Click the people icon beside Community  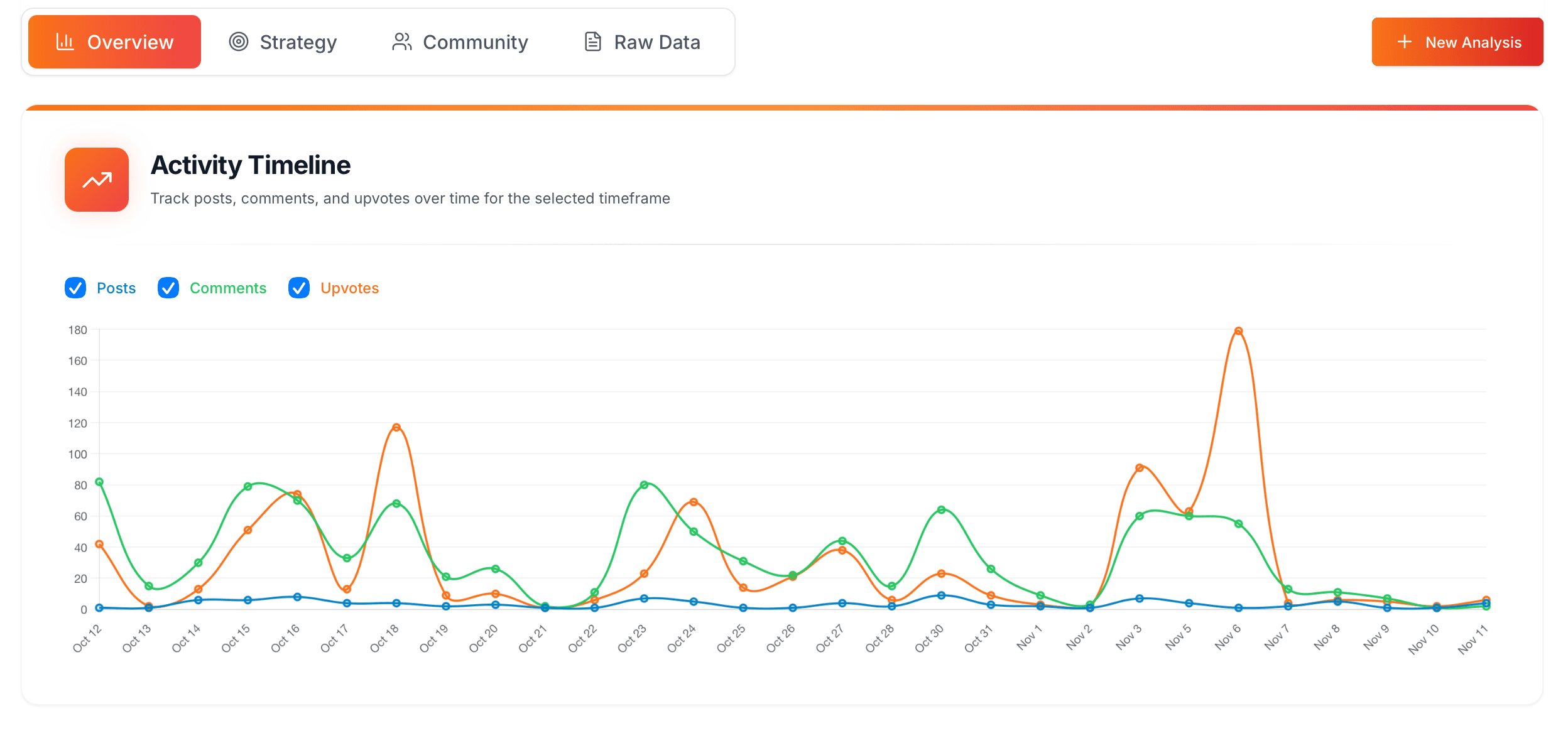click(401, 42)
